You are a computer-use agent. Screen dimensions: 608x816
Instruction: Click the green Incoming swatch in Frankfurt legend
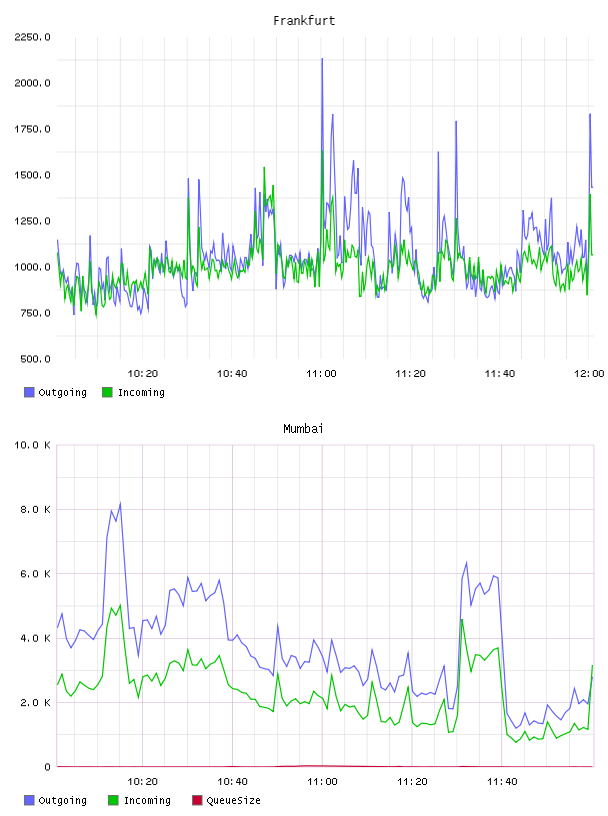pos(107,392)
